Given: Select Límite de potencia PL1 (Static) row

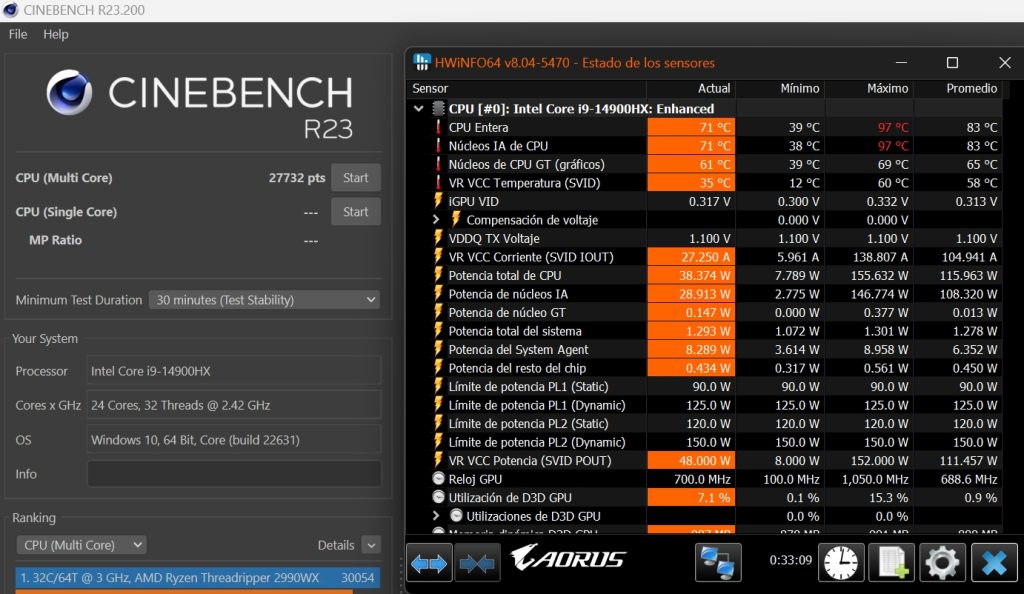Looking at the screenshot, I should [x=705, y=386].
